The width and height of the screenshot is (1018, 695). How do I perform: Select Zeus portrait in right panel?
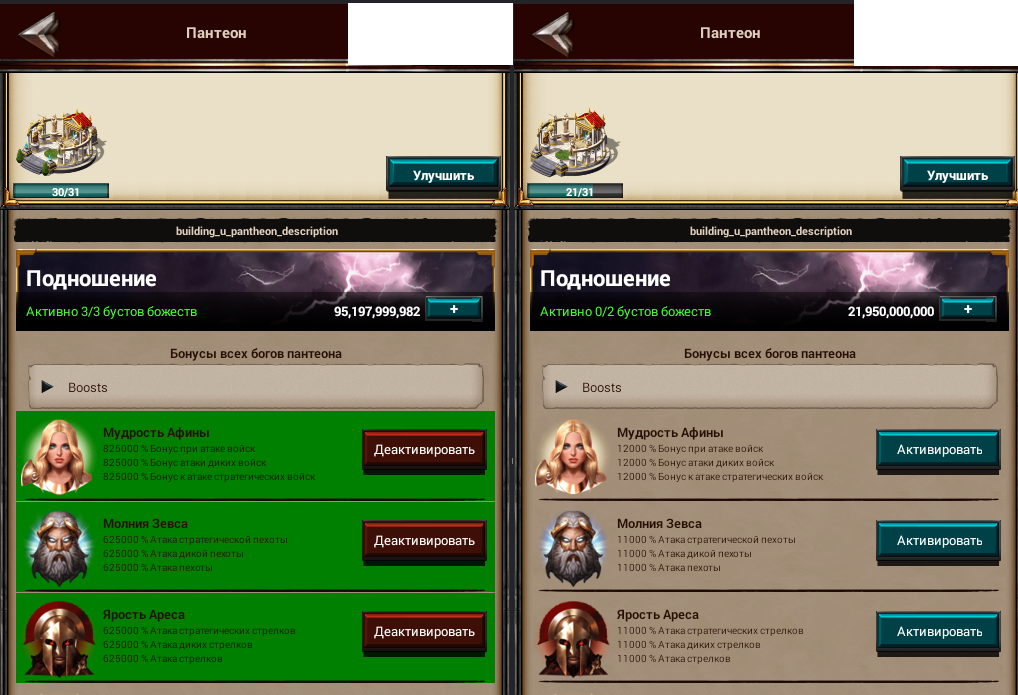[573, 548]
